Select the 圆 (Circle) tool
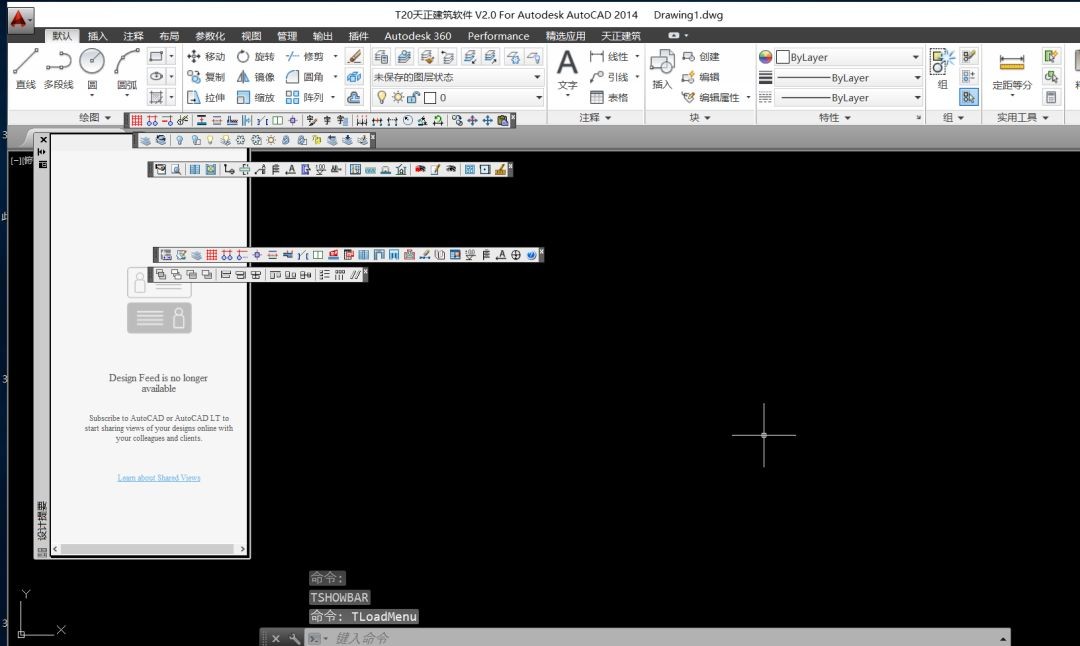Image resolution: width=1080 pixels, height=646 pixels. [92, 69]
